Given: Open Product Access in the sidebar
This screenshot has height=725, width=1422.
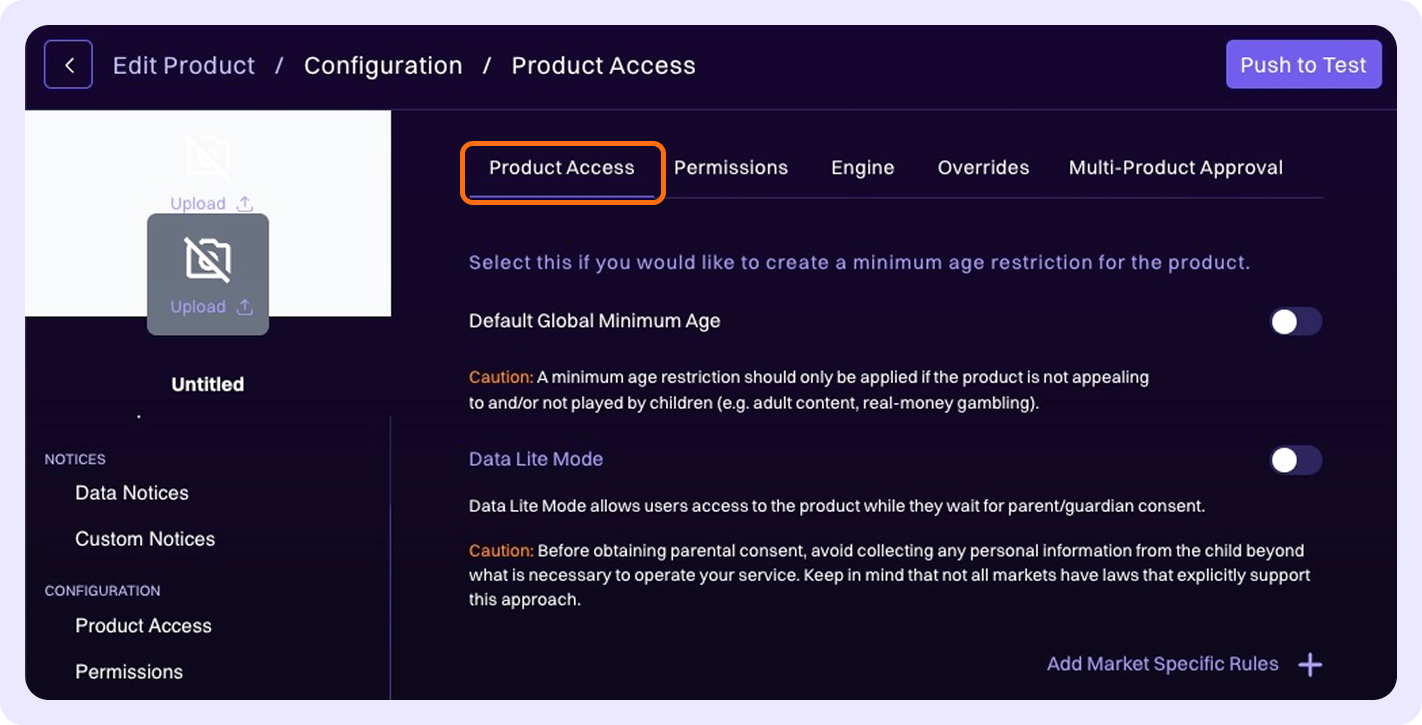Looking at the screenshot, I should pos(143,626).
